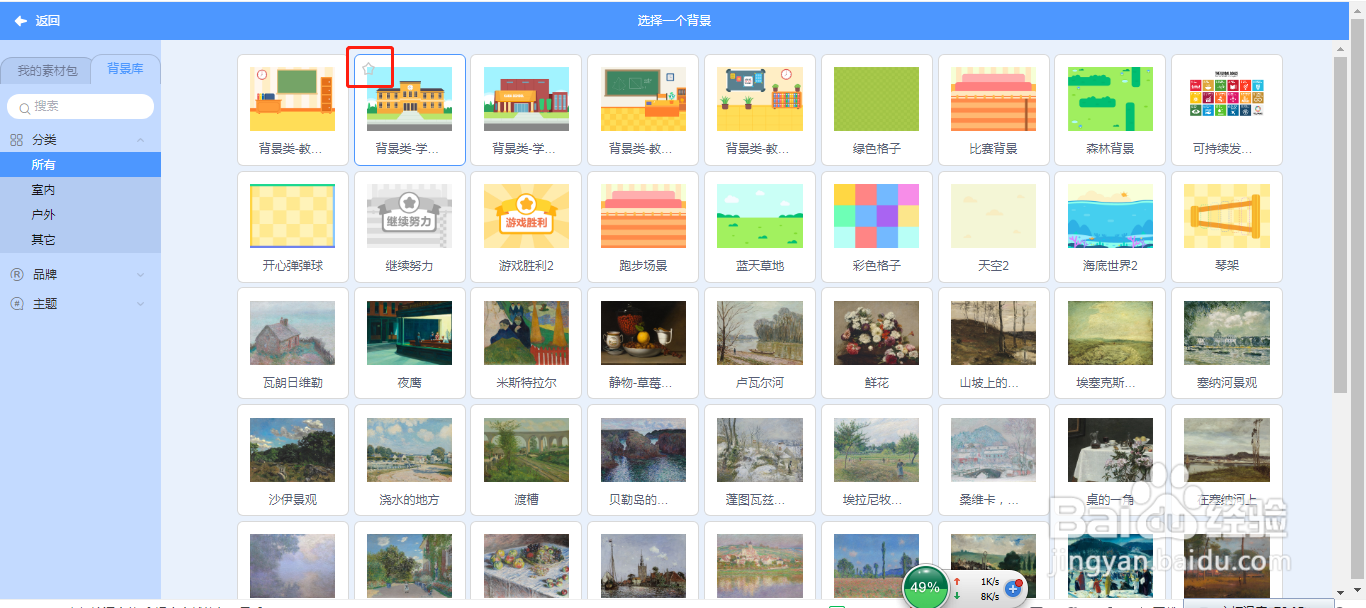Switch to the 我的素材包 tab

[x=47, y=71]
